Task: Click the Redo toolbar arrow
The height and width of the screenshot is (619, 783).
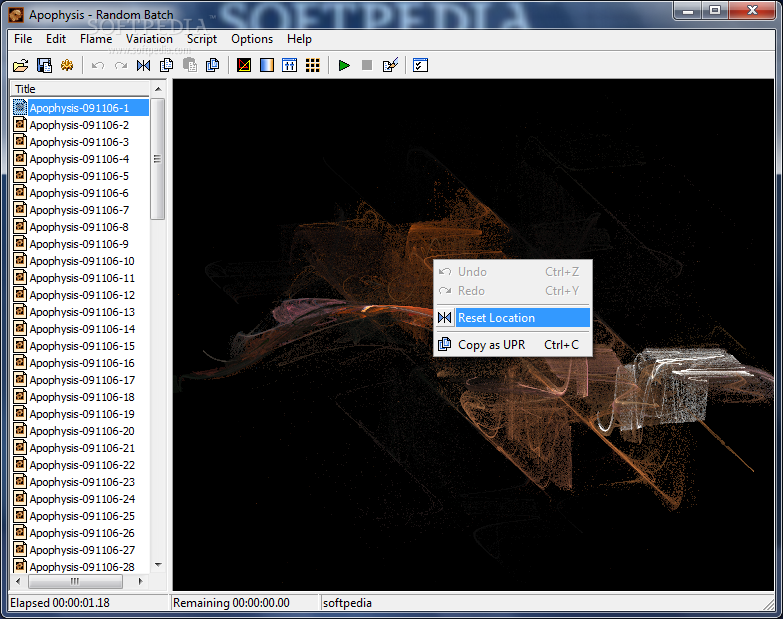Action: 121,65
